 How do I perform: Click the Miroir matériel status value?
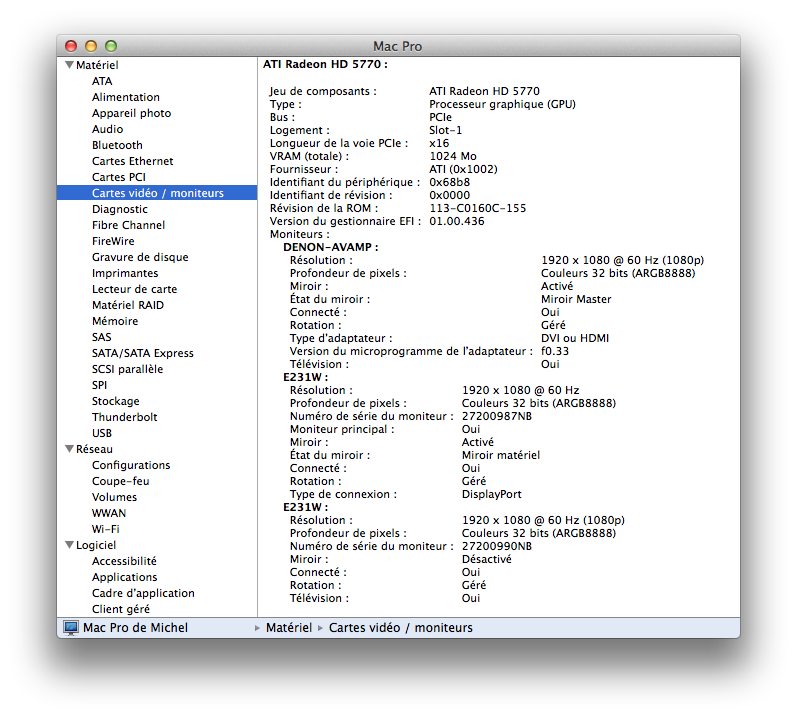(x=501, y=455)
